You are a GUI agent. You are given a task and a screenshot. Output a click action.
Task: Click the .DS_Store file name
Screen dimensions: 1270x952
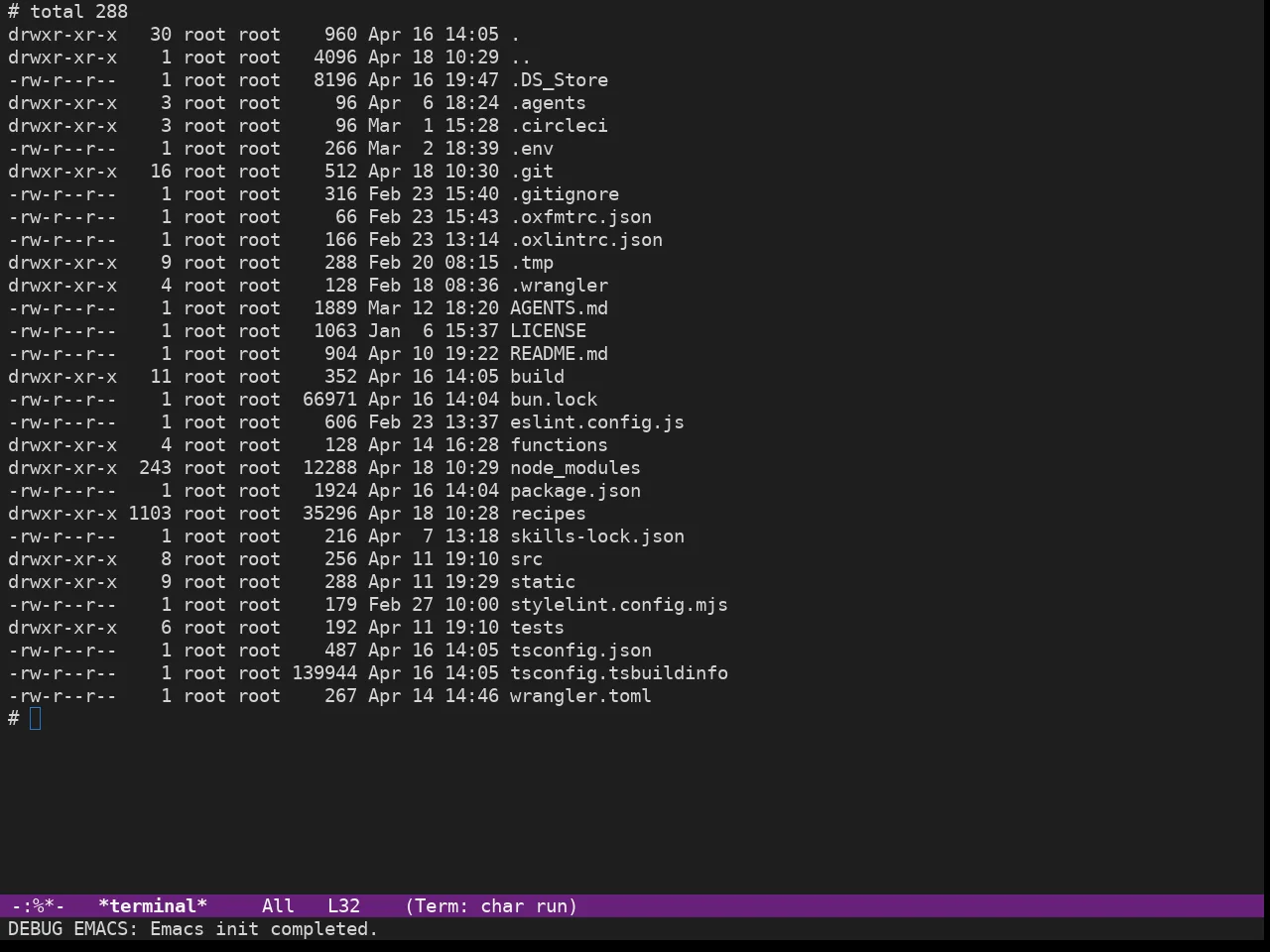coord(559,80)
